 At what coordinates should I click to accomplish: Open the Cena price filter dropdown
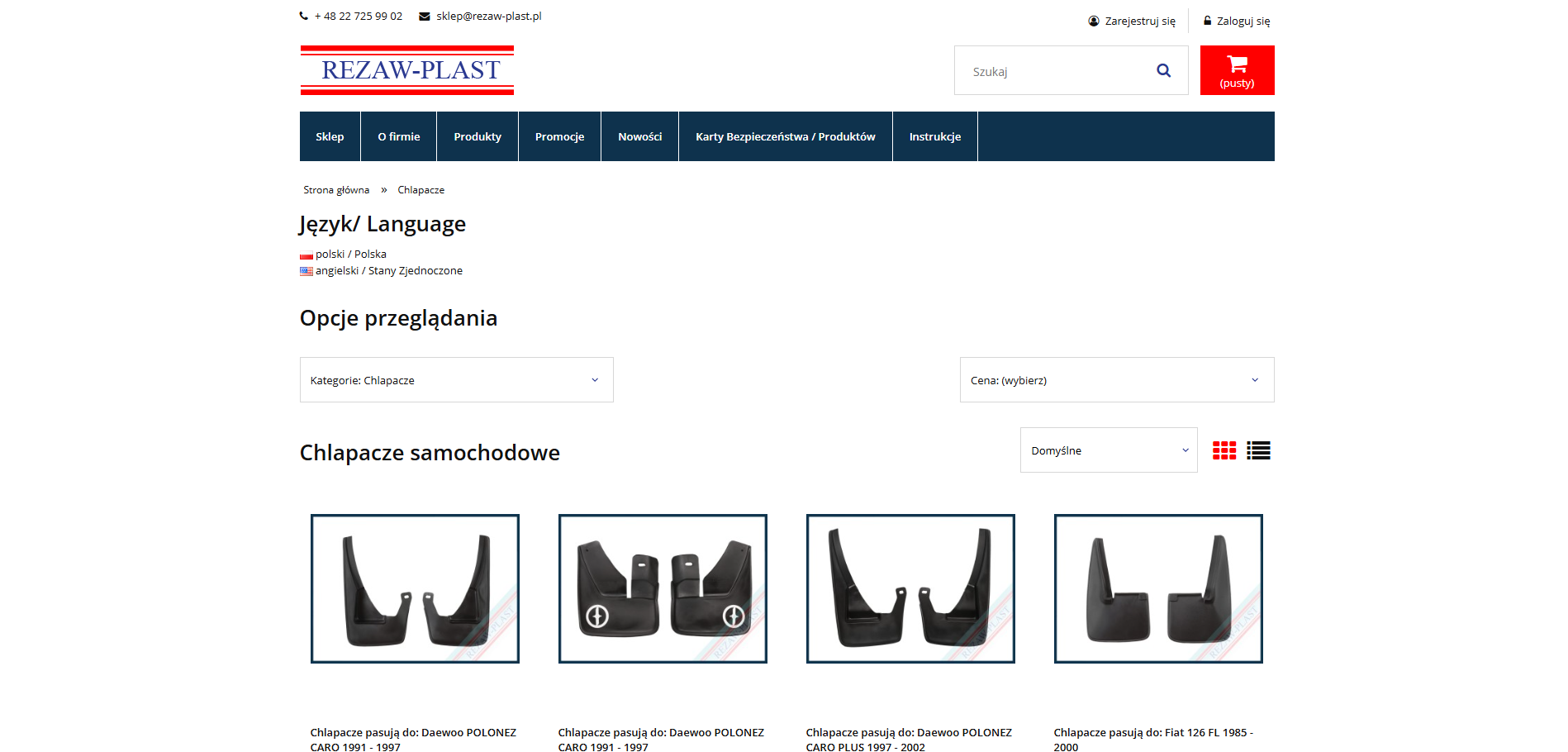tap(1116, 380)
